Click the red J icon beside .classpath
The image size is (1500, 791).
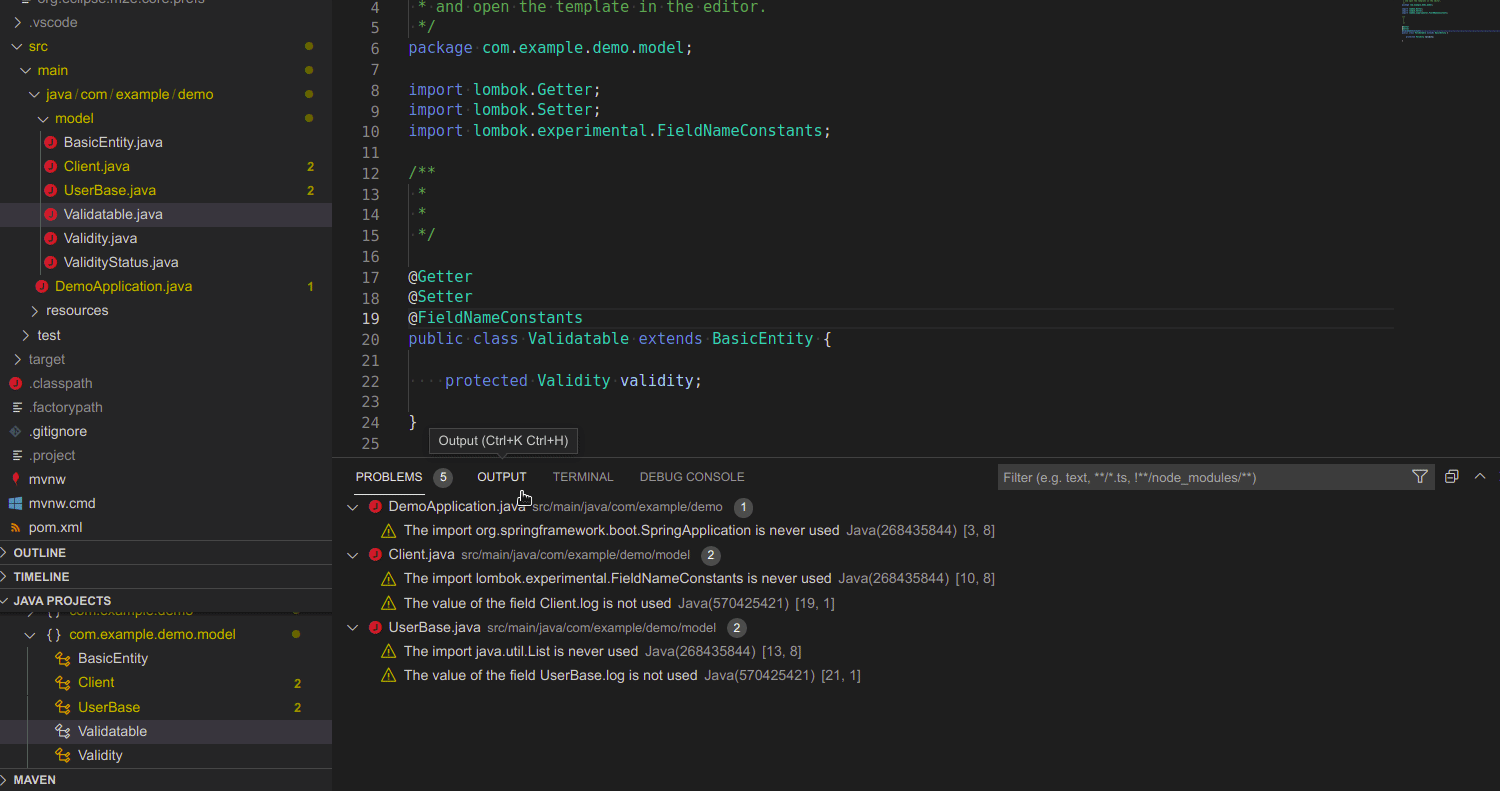click(15, 383)
